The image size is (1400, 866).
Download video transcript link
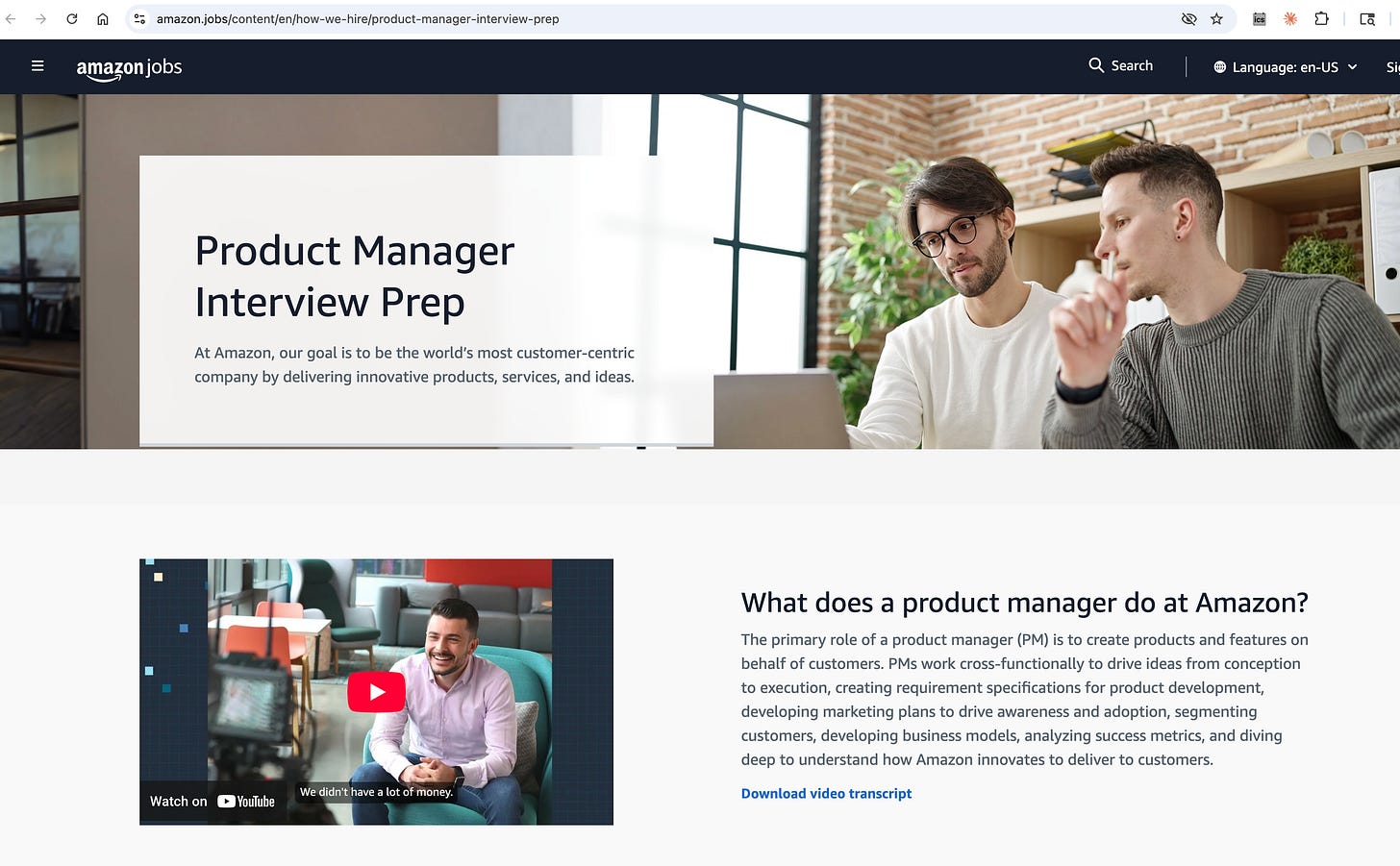tap(826, 793)
